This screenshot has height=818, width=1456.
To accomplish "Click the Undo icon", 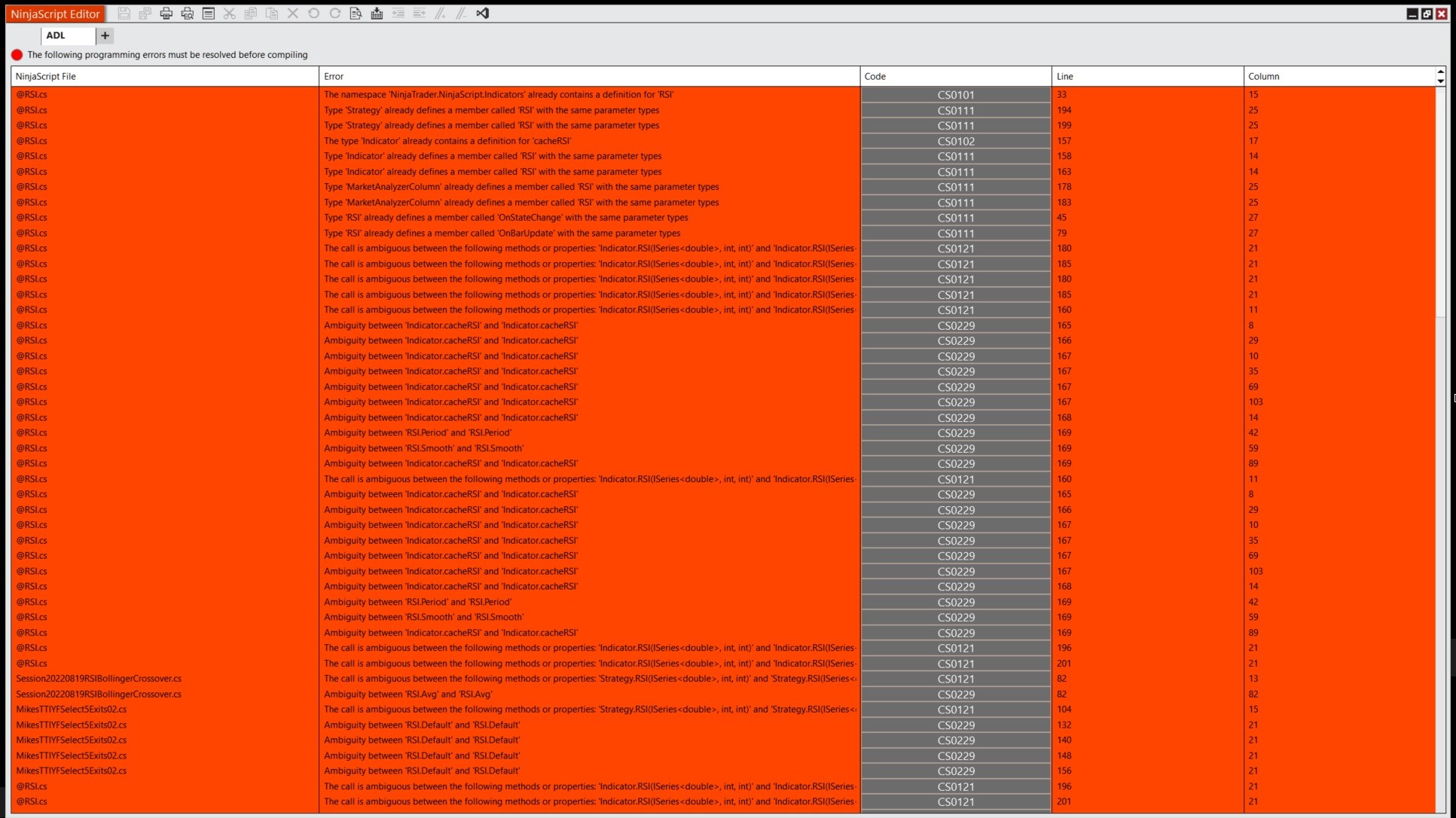I will pos(314,14).
